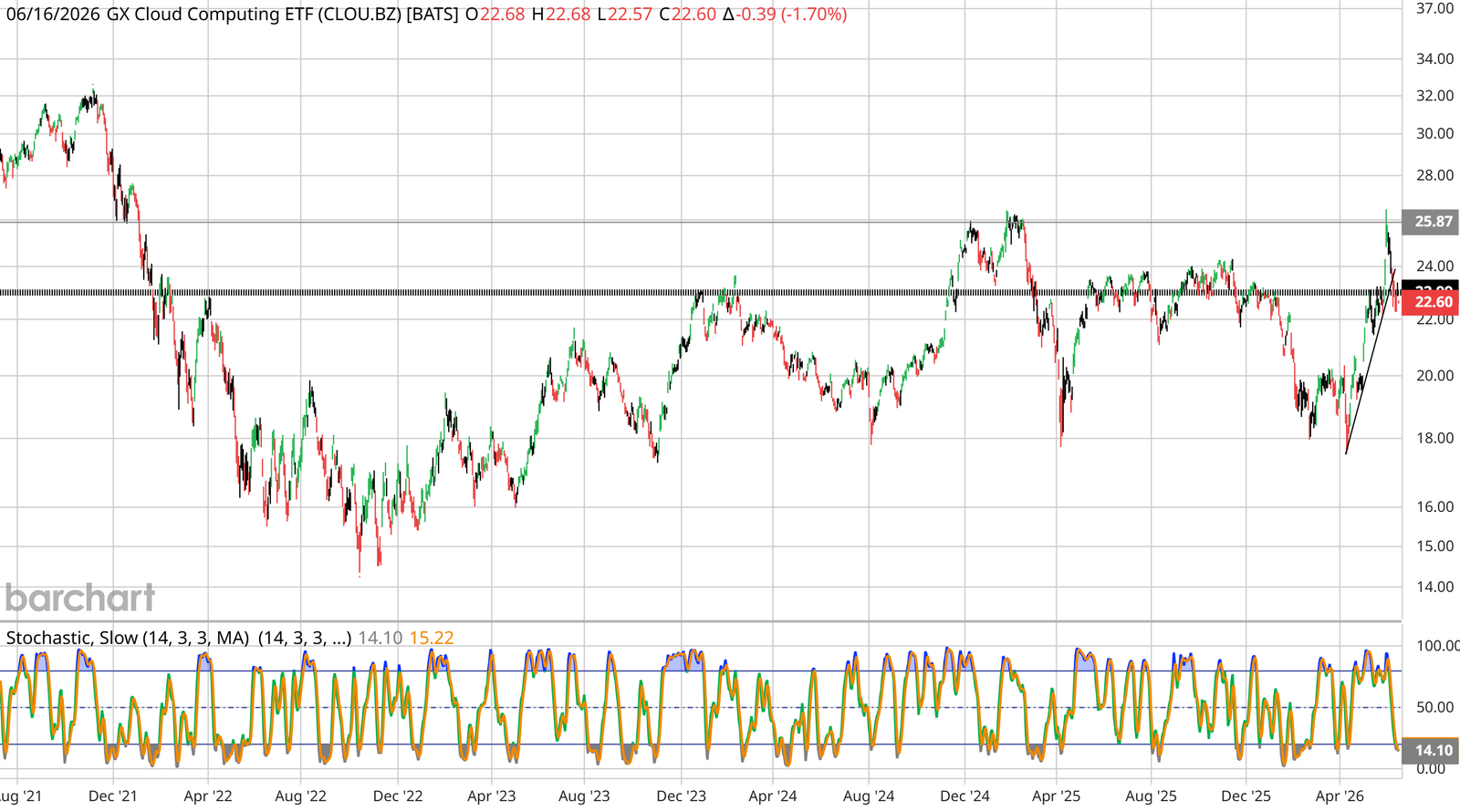The image size is (1460, 812).
Task: Click the 16.00 price axis label
Action: 1434,507
